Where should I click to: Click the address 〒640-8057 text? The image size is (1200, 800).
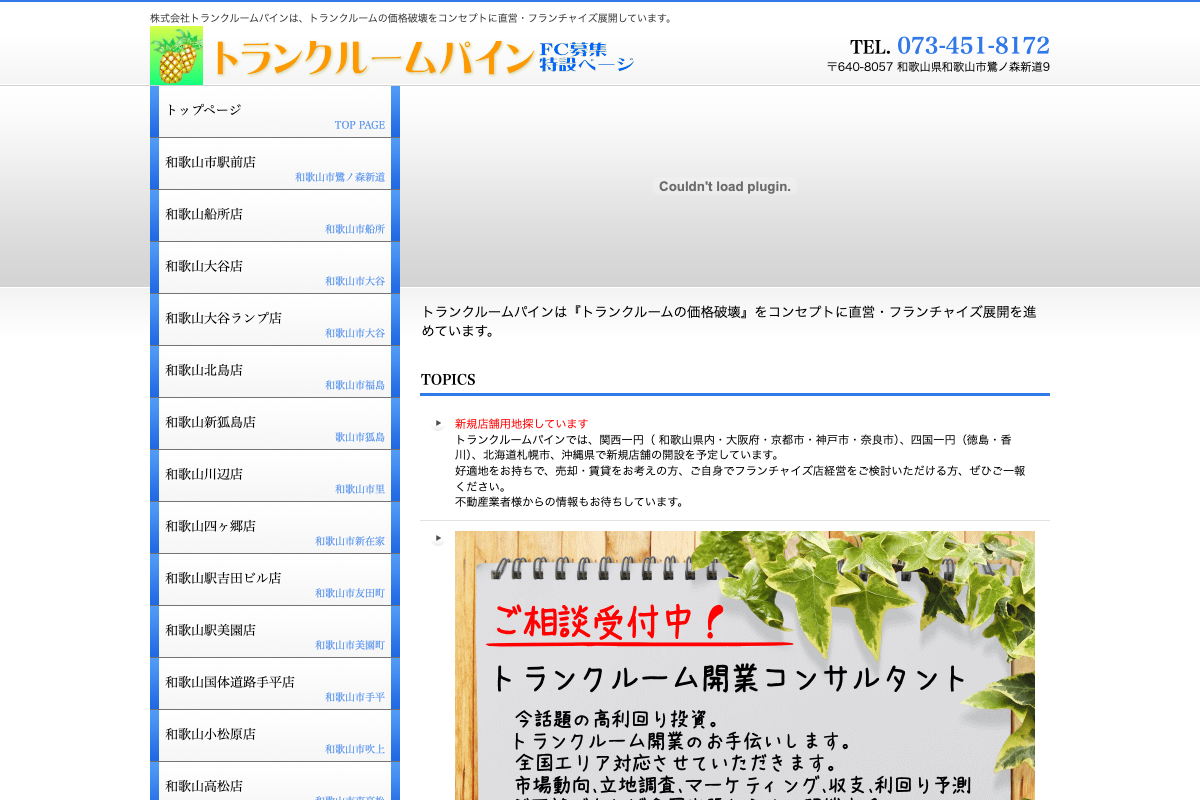[938, 67]
